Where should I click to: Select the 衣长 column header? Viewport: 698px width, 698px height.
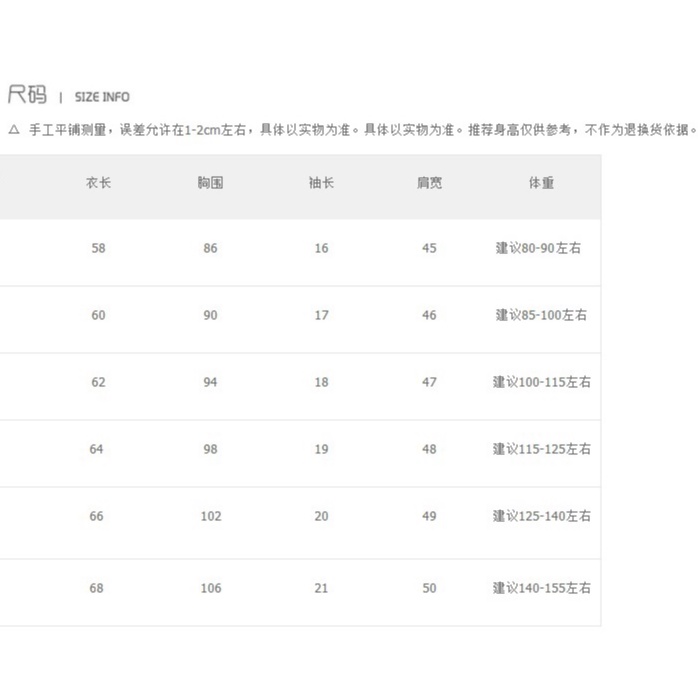click(98, 183)
